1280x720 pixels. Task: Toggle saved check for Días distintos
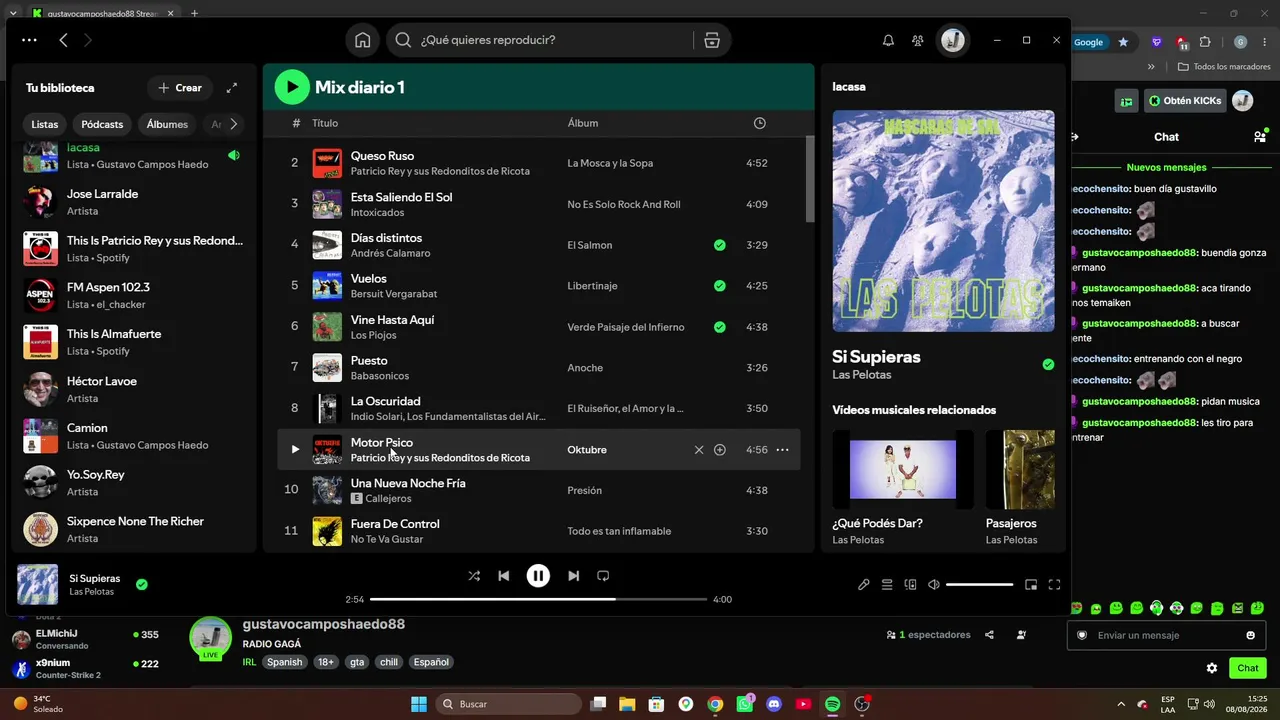[720, 245]
